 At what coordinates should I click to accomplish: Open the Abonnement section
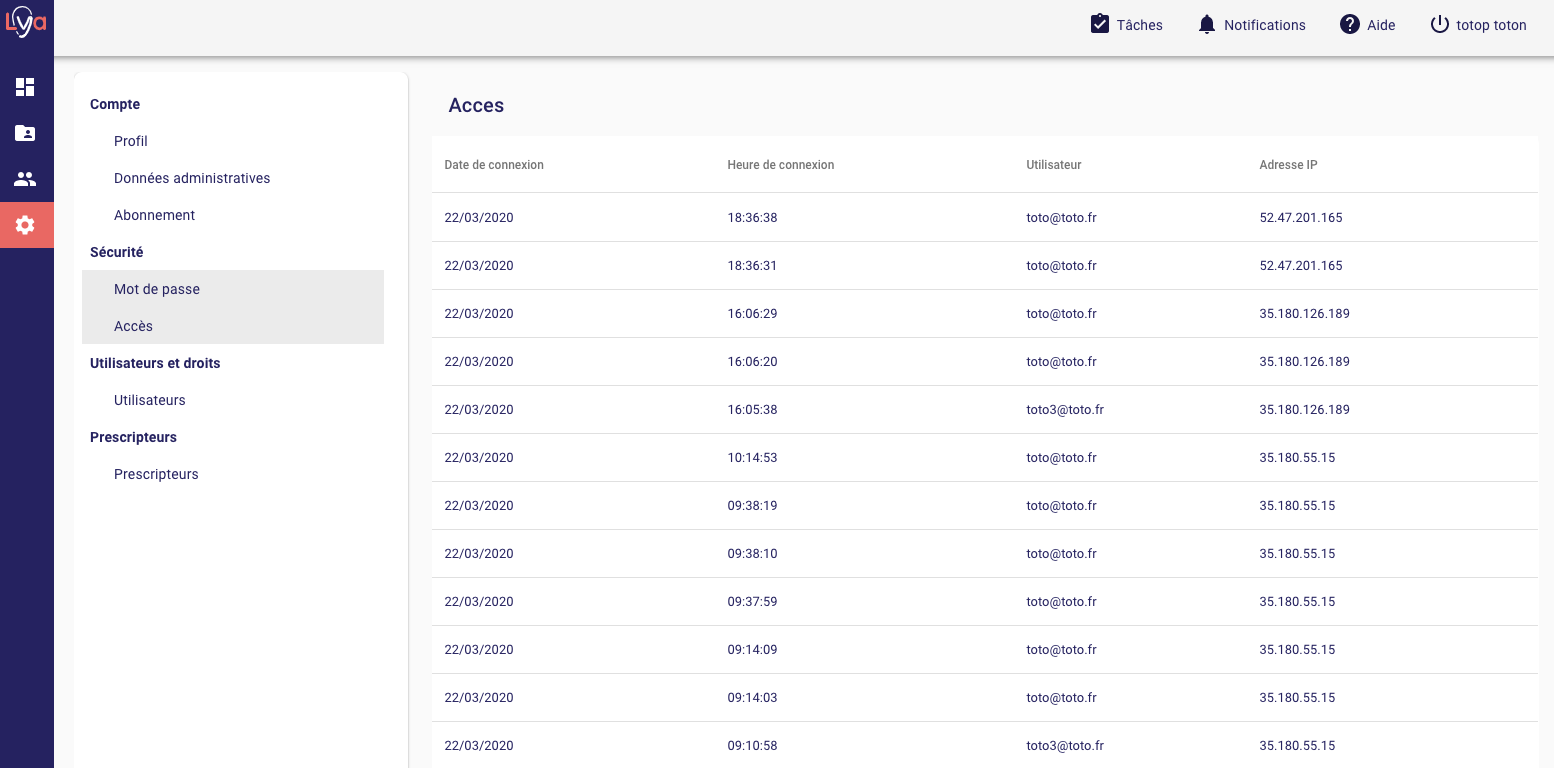(154, 215)
